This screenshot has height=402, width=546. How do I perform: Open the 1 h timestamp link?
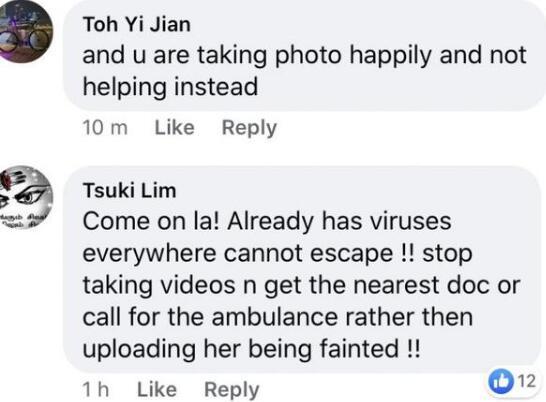pyautogui.click(x=96, y=389)
